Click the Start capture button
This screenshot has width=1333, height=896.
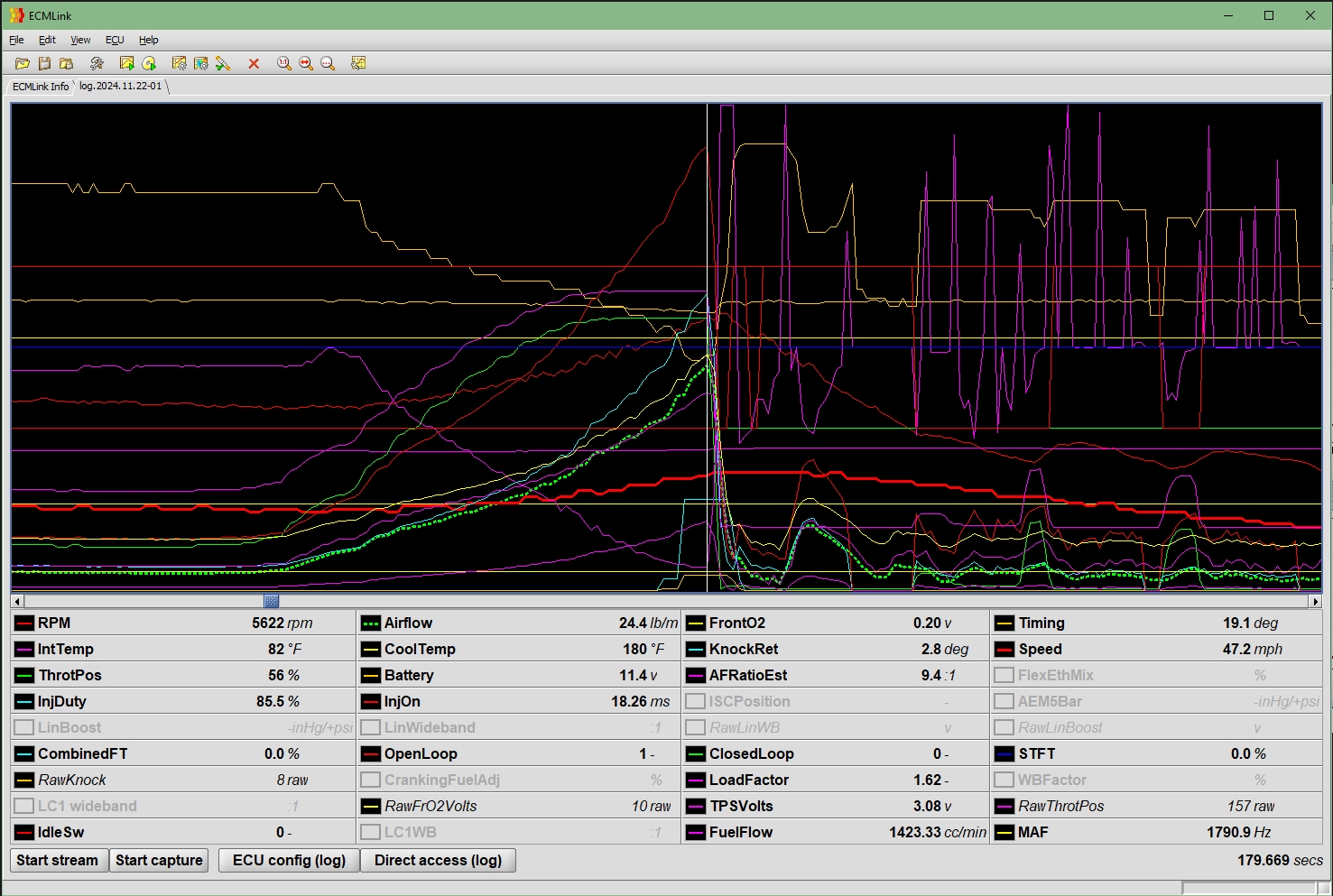[159, 860]
